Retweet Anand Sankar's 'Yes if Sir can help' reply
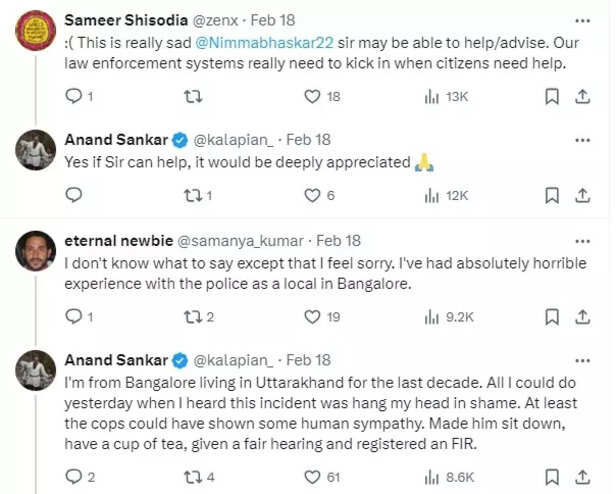This screenshot has height=494, width=616. pos(194,195)
